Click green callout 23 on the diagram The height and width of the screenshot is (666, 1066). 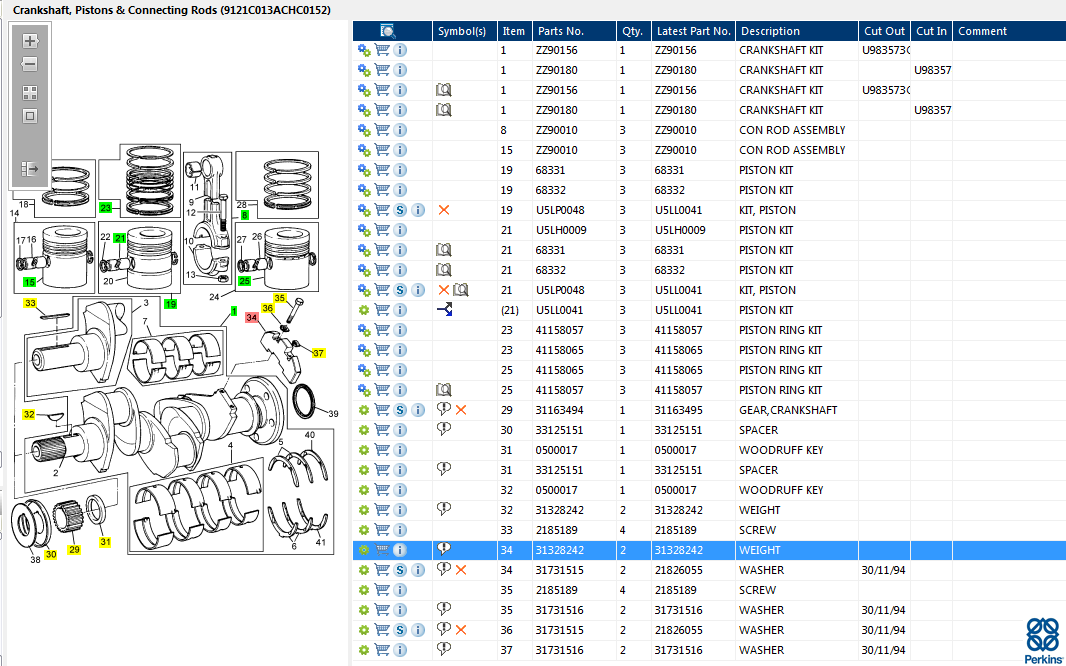point(105,208)
